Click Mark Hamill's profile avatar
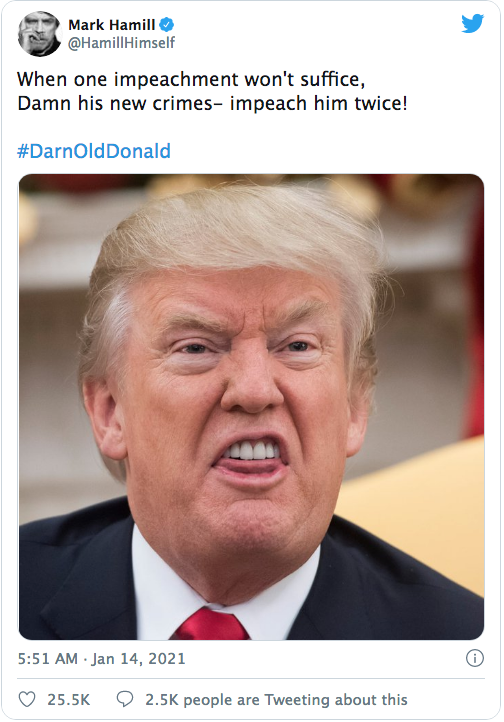 pyautogui.click(x=39, y=34)
